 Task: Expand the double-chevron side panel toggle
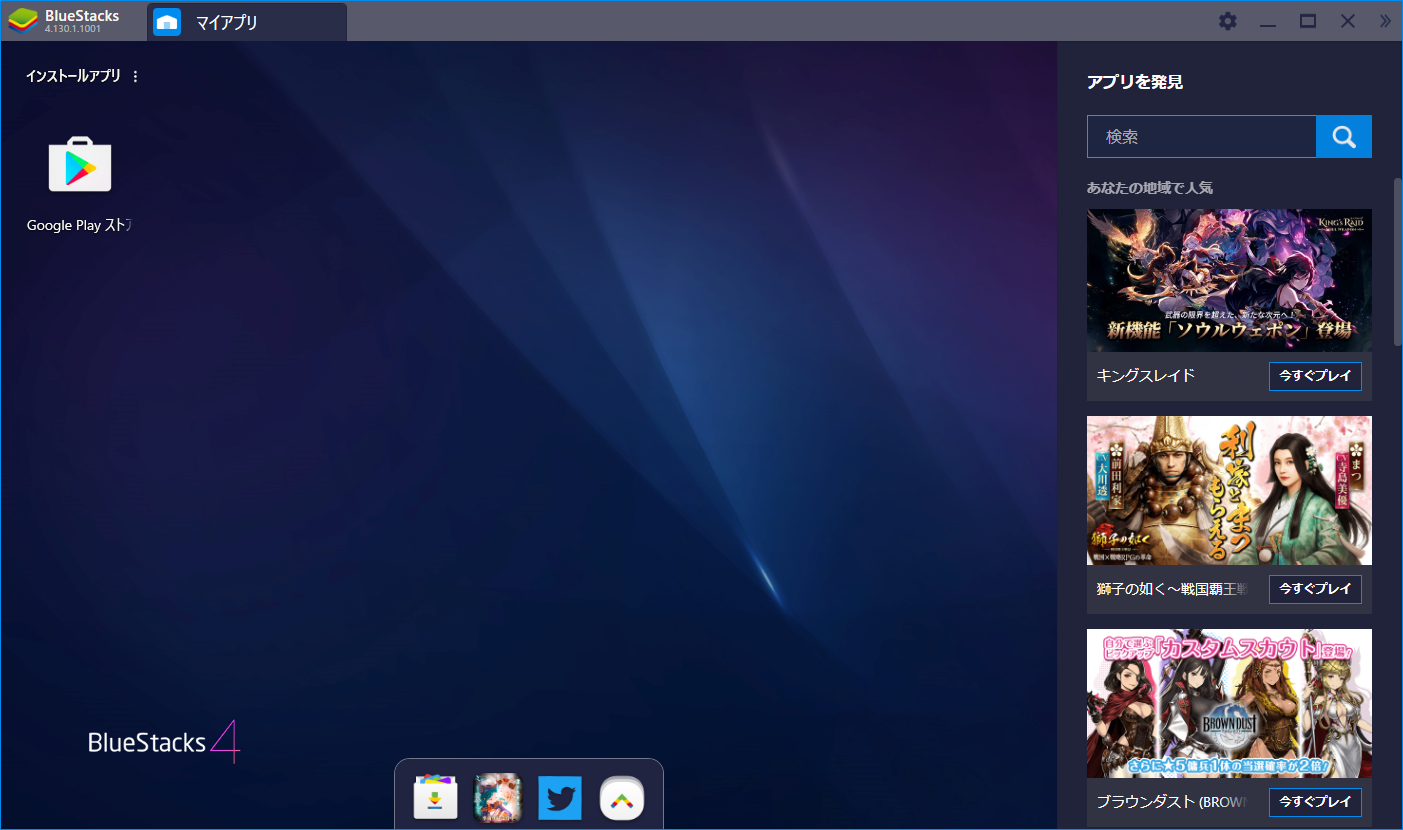tap(1385, 21)
